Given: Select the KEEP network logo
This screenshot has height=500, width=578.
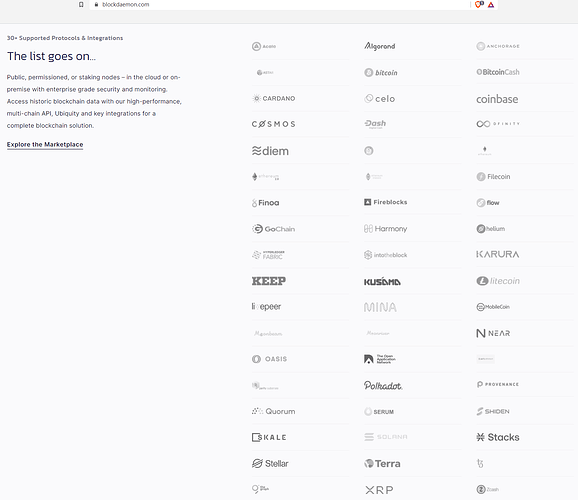Looking at the screenshot, I should (269, 281).
